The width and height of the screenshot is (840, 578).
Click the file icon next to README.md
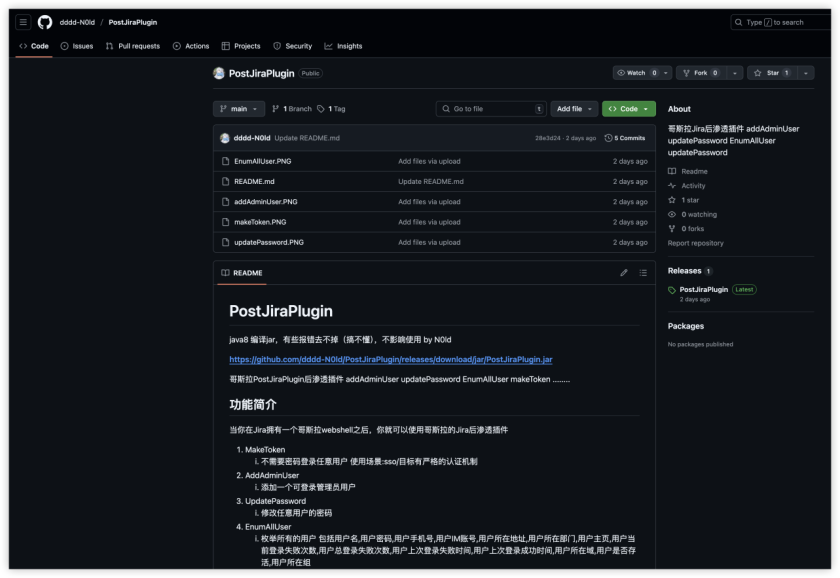226,182
